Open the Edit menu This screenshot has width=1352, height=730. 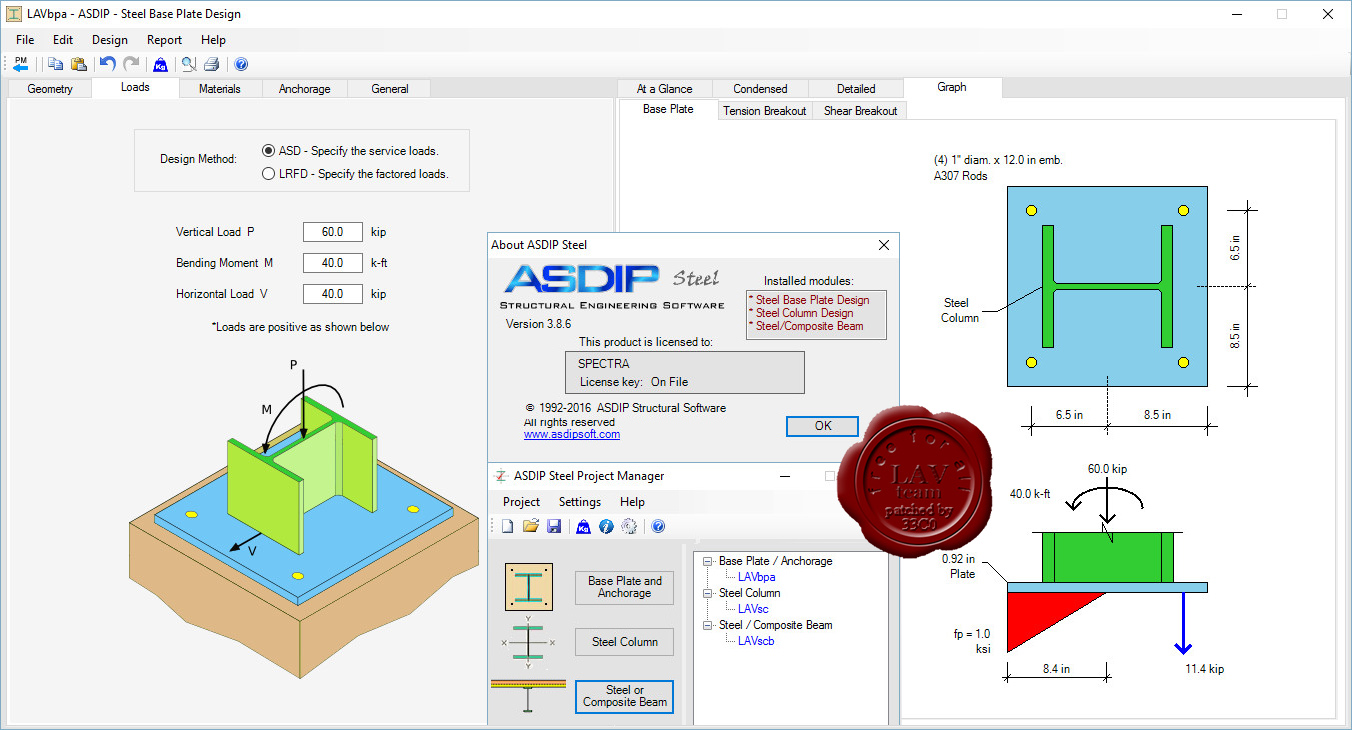pyautogui.click(x=63, y=40)
